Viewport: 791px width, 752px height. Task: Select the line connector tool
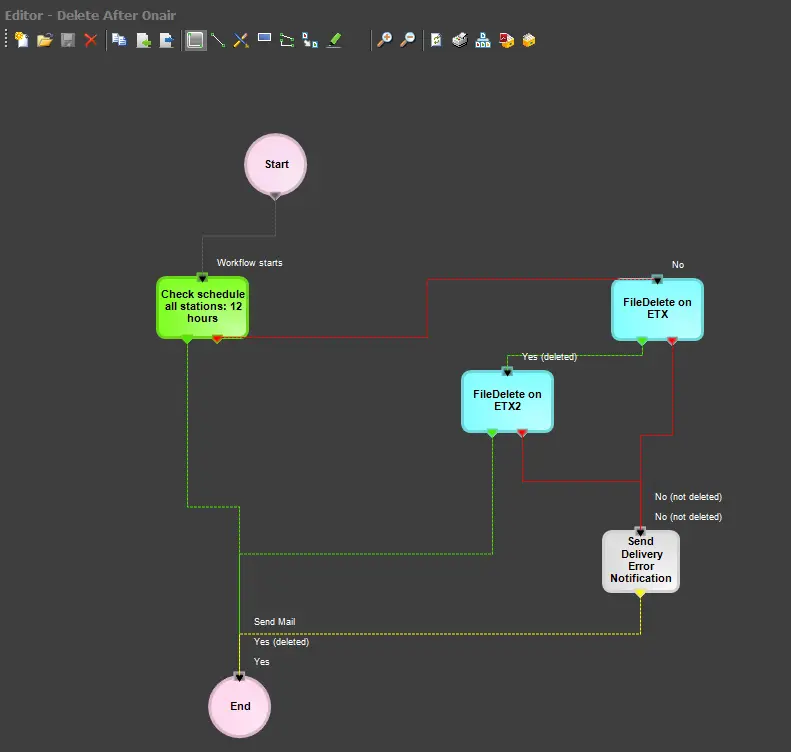[218, 40]
